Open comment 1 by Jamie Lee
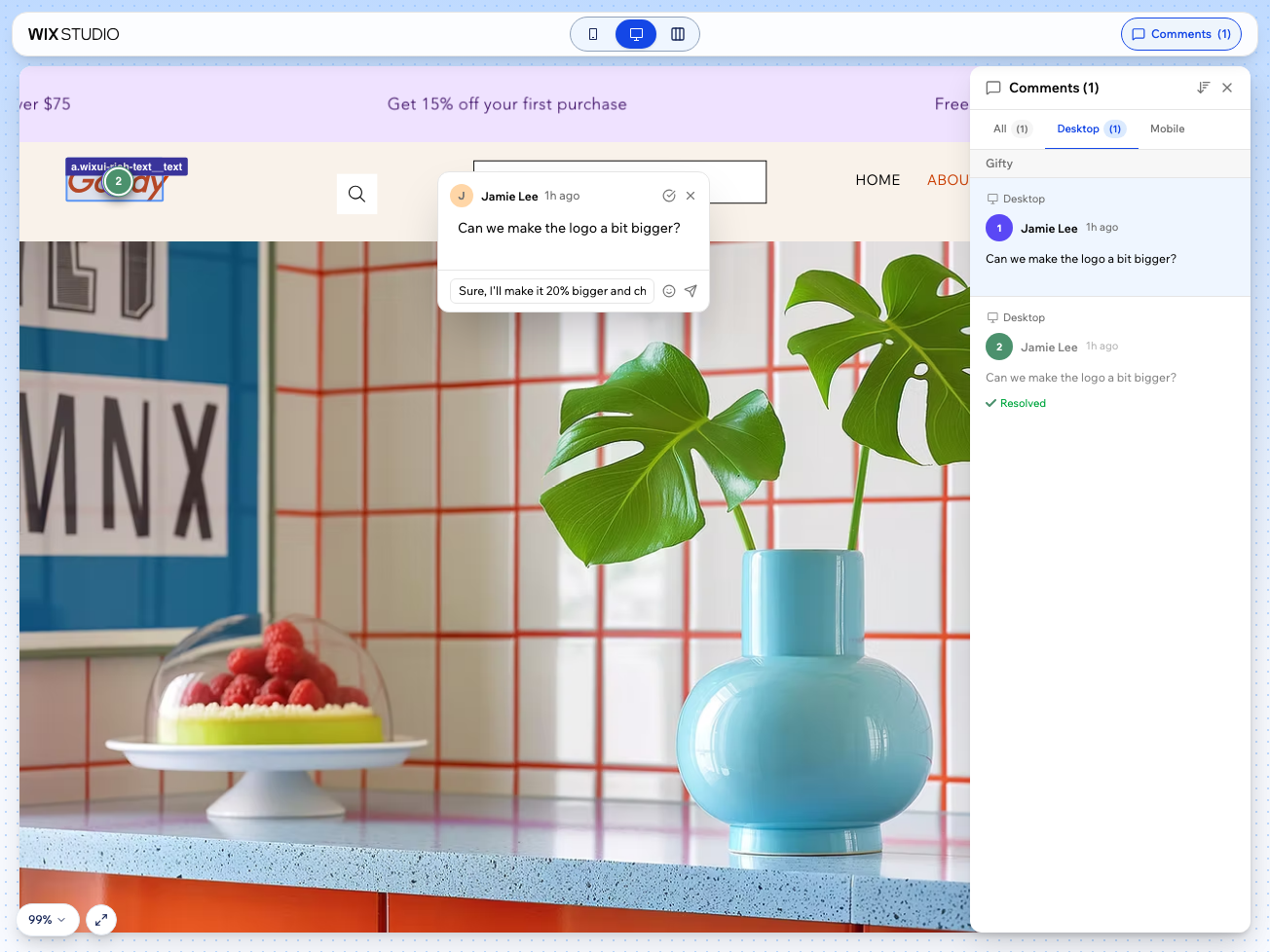 pyautogui.click(x=1110, y=238)
